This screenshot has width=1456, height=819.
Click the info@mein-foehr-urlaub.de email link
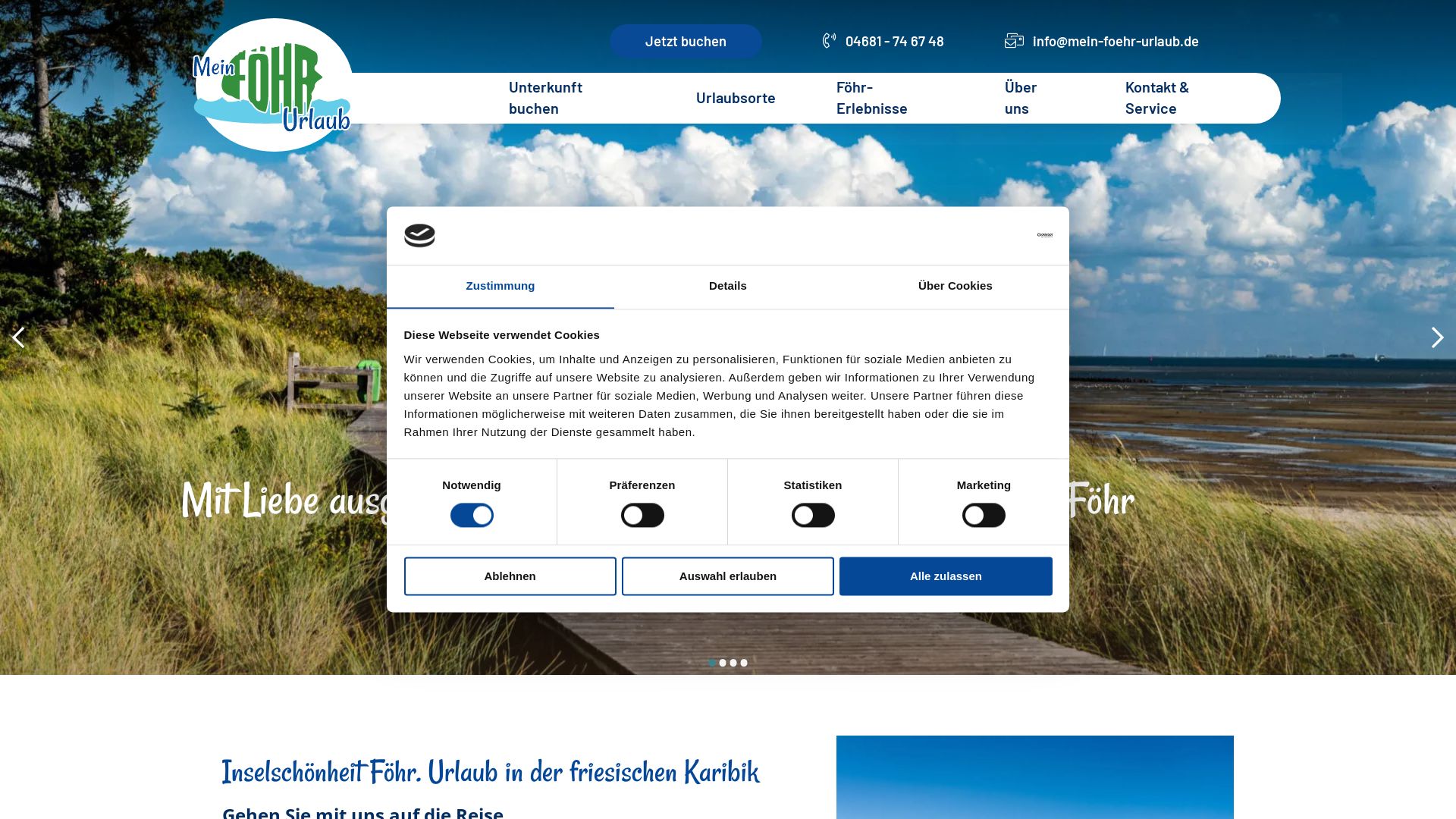pos(1116,41)
